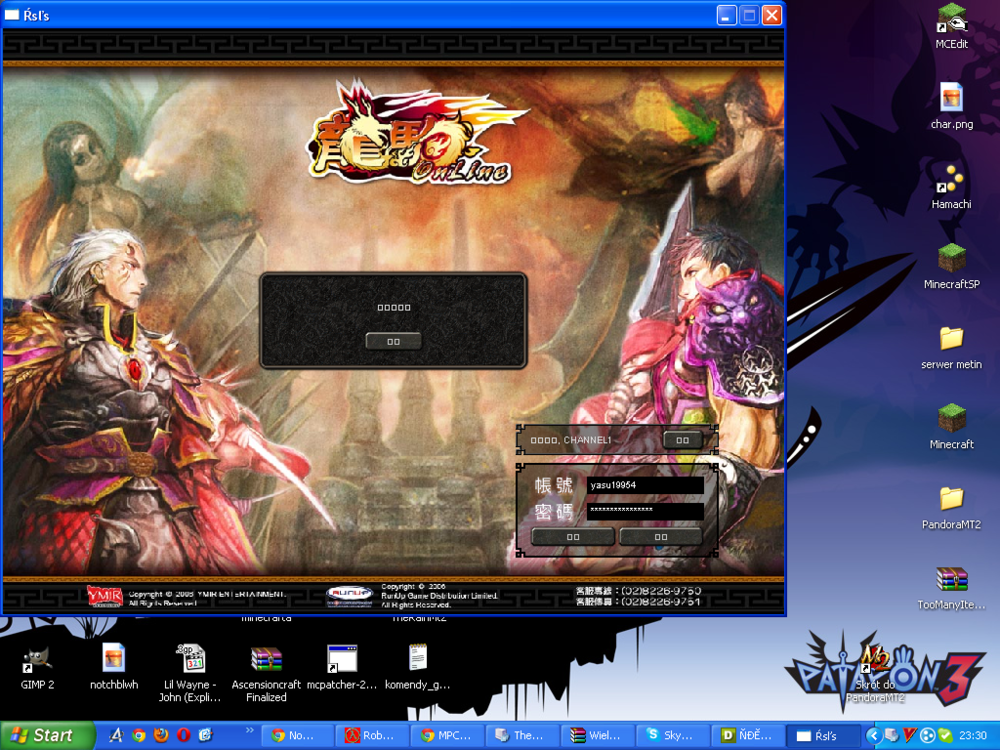Expand quick launch overflow chevron
Viewport: 1000px width, 750px height.
249,730
